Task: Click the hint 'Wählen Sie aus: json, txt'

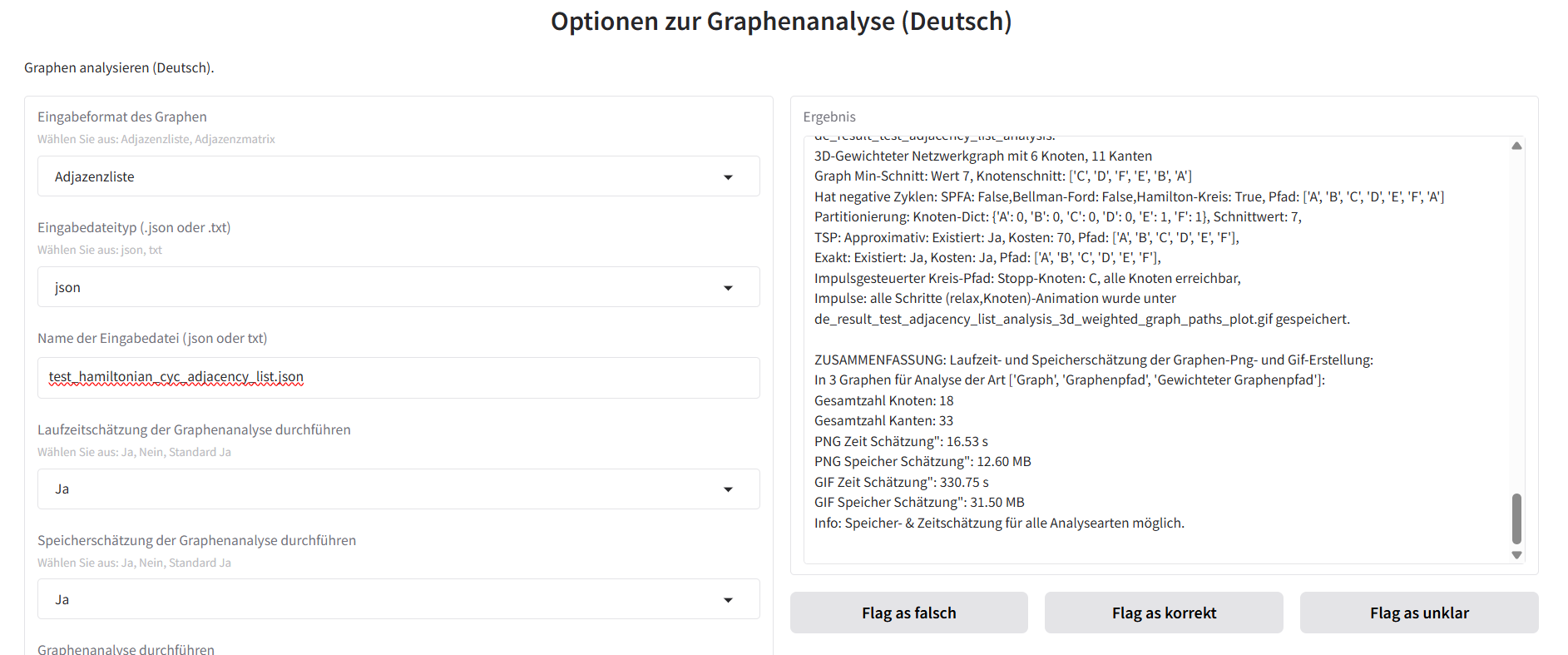Action: pos(100,250)
